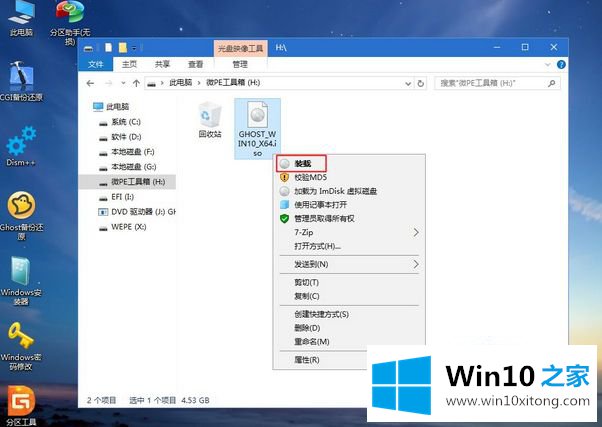Image resolution: width=602 pixels, height=427 pixels.
Task: Choose 使用记事本打开 from context menu
Action: (x=349, y=205)
